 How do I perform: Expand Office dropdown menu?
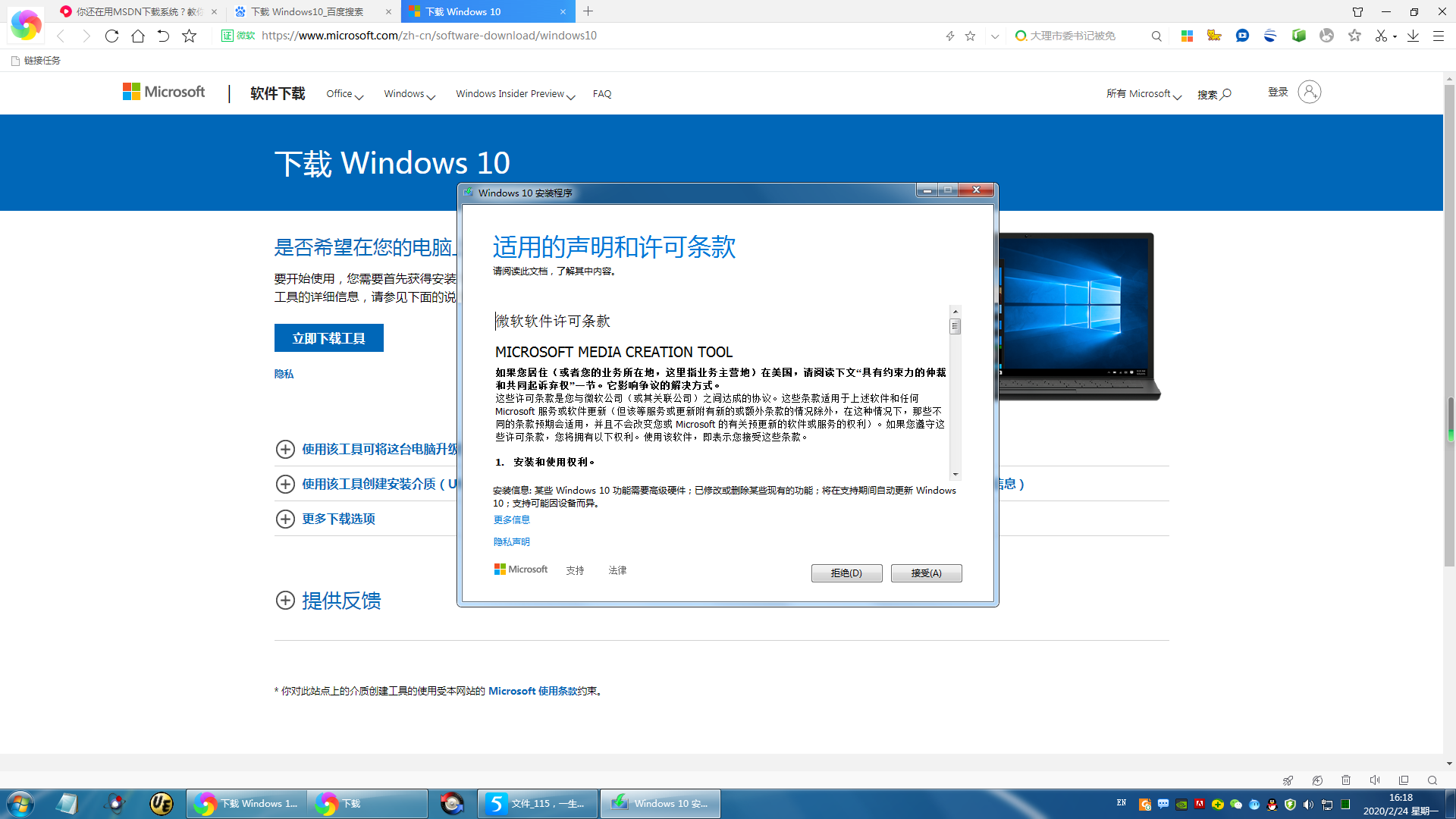tap(344, 94)
